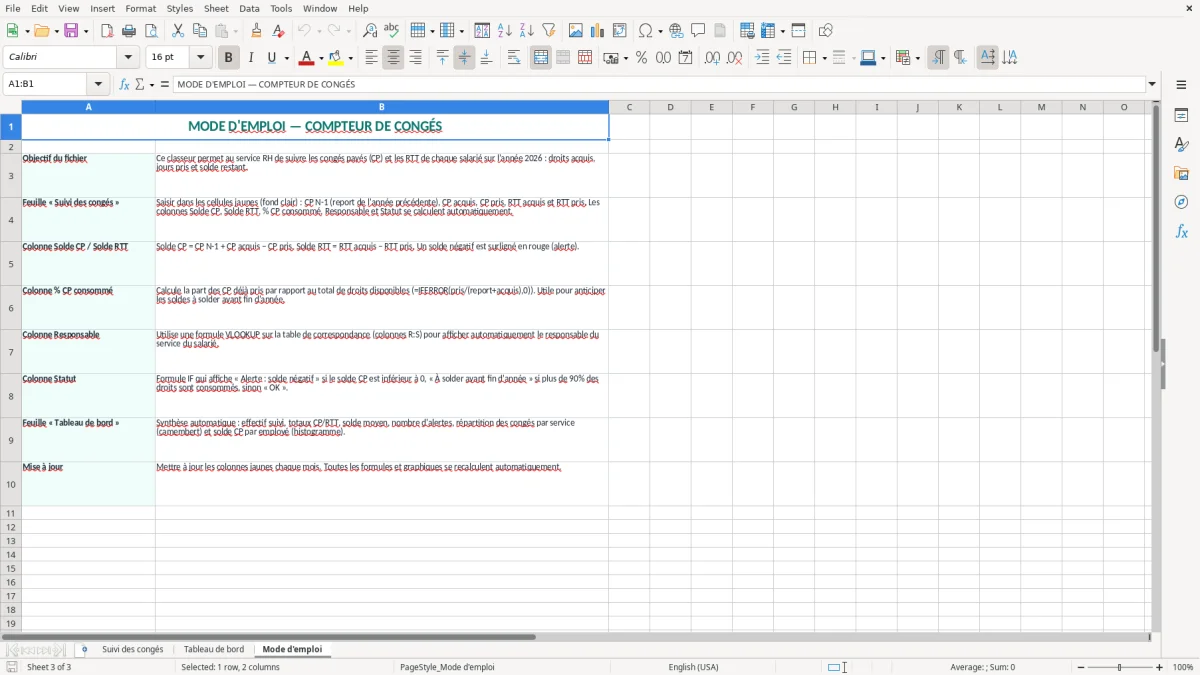Select the Clone Formatting paintbrush
The image size is (1200, 675).
(256, 31)
